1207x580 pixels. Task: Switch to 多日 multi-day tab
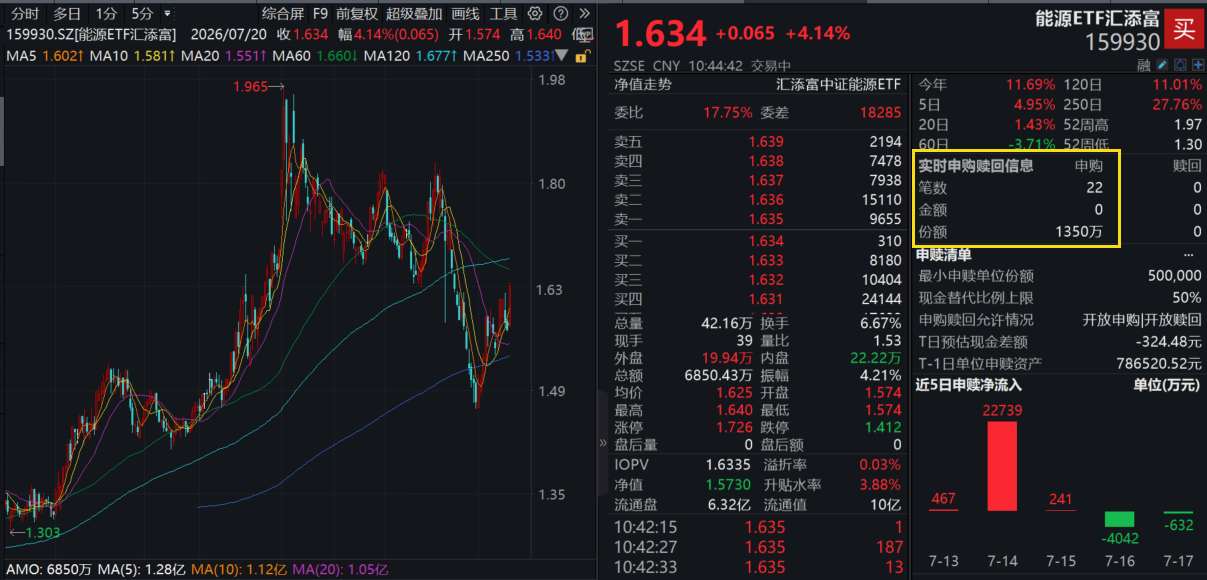(67, 14)
